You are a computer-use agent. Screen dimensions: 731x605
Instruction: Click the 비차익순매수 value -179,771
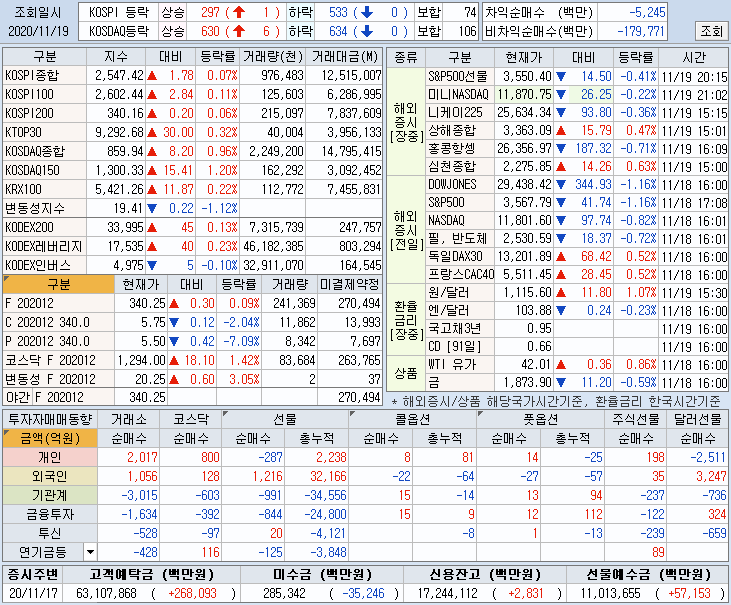[x=632, y=31]
